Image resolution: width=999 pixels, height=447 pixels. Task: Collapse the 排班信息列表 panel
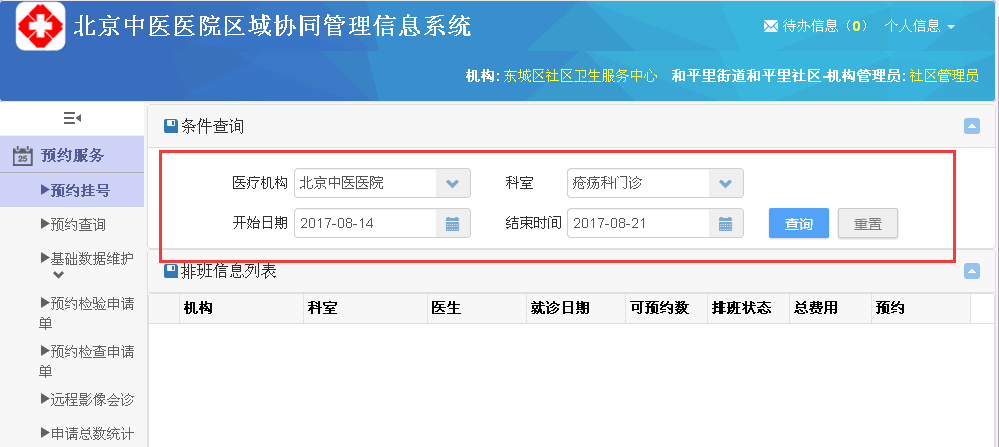coord(971,270)
